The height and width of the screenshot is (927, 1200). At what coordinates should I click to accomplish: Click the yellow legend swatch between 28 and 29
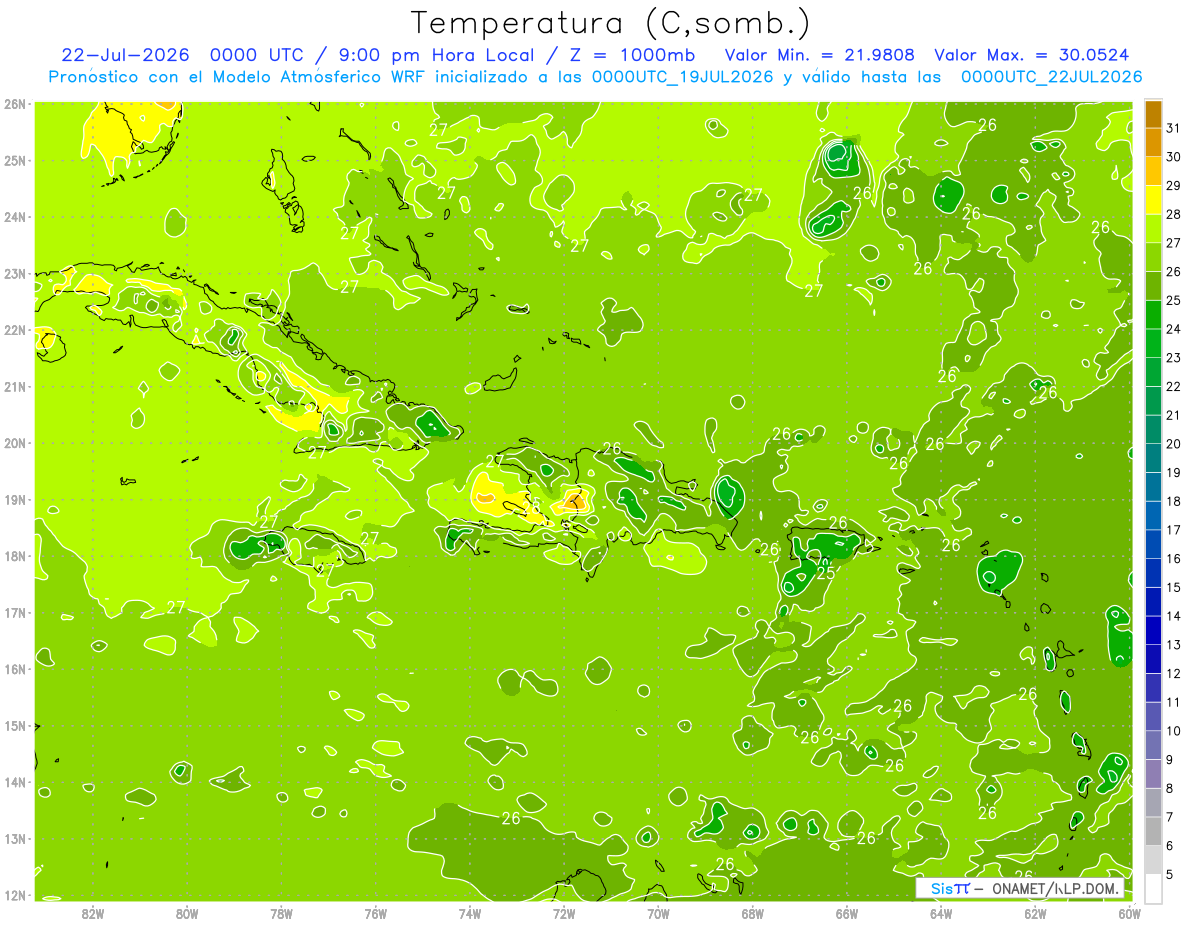click(1153, 199)
